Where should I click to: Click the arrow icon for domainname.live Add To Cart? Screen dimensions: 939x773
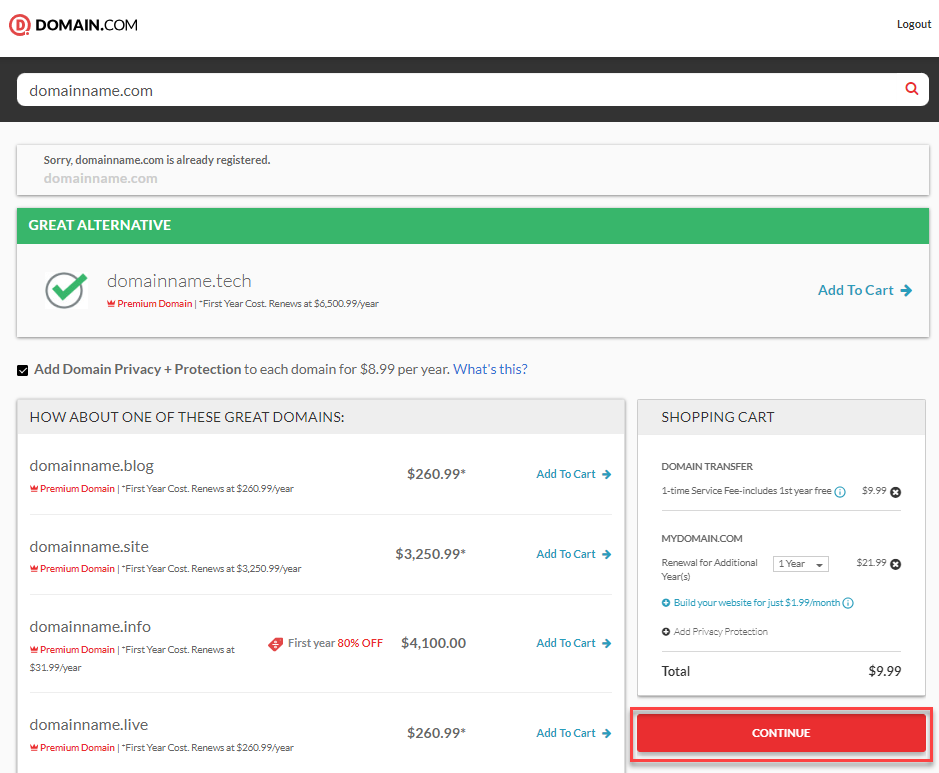point(607,733)
